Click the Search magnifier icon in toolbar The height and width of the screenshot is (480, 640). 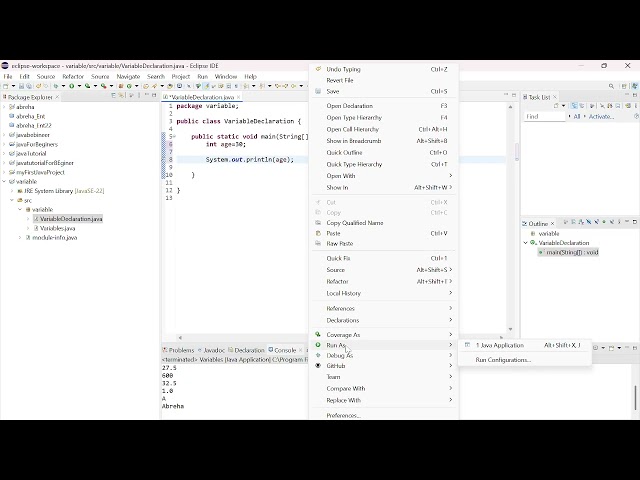[611, 86]
